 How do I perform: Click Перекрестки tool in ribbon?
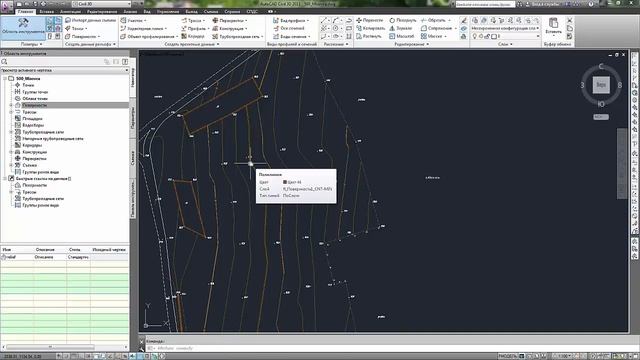(x=229, y=20)
